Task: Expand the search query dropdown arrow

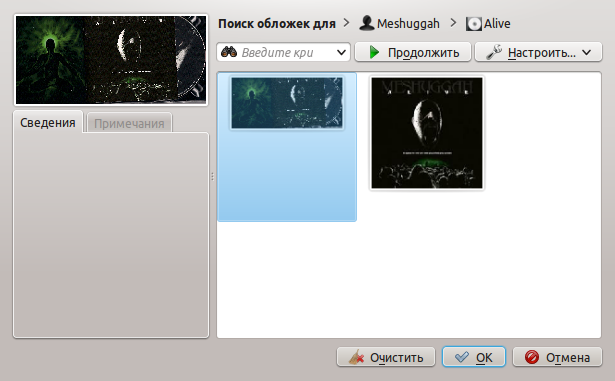Action: [x=341, y=52]
